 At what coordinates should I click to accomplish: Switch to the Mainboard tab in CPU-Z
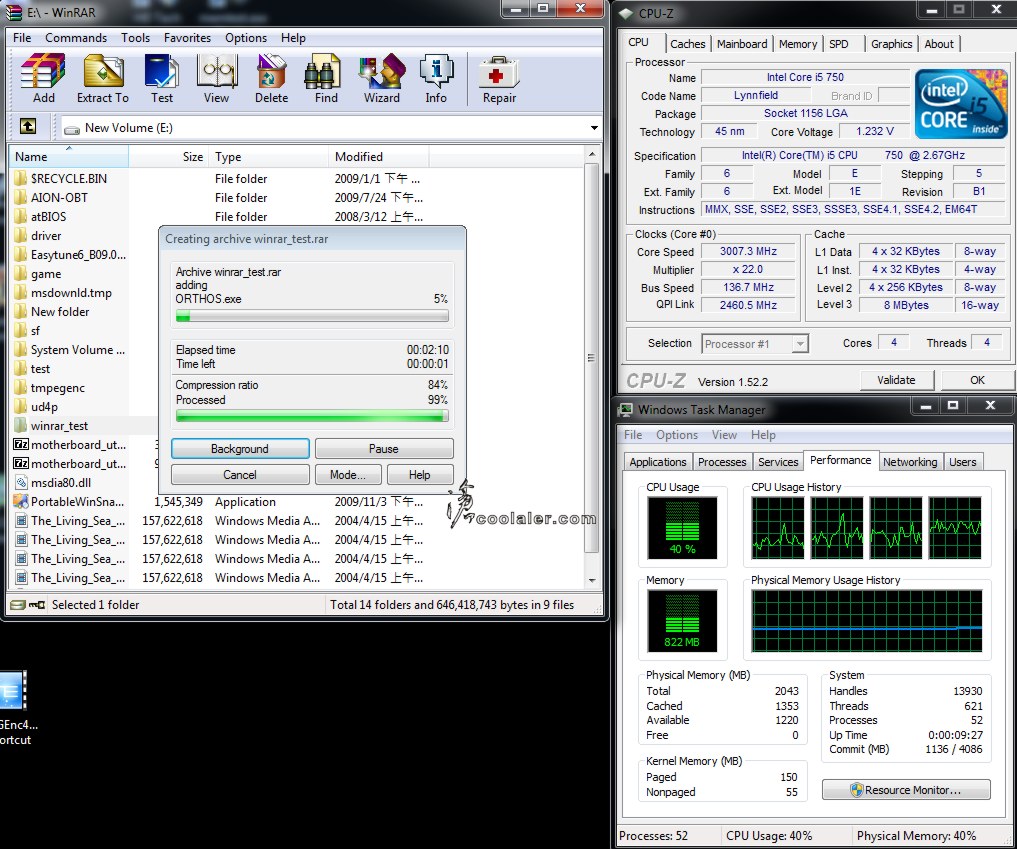tap(742, 43)
